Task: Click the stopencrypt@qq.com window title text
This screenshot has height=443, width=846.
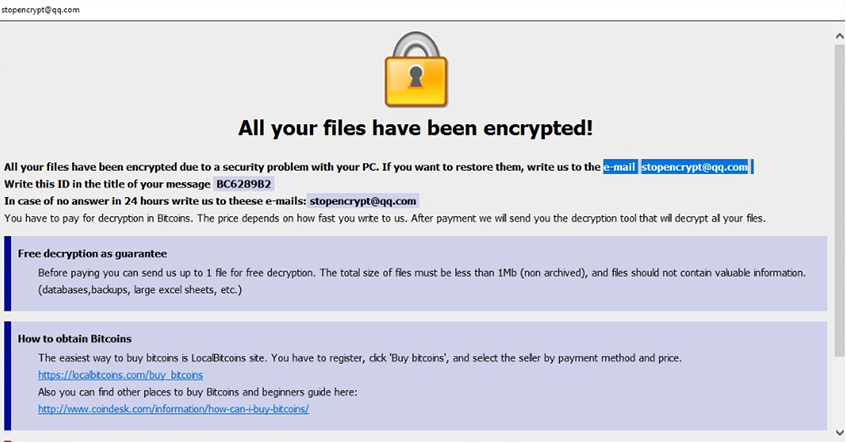Action: (41, 9)
